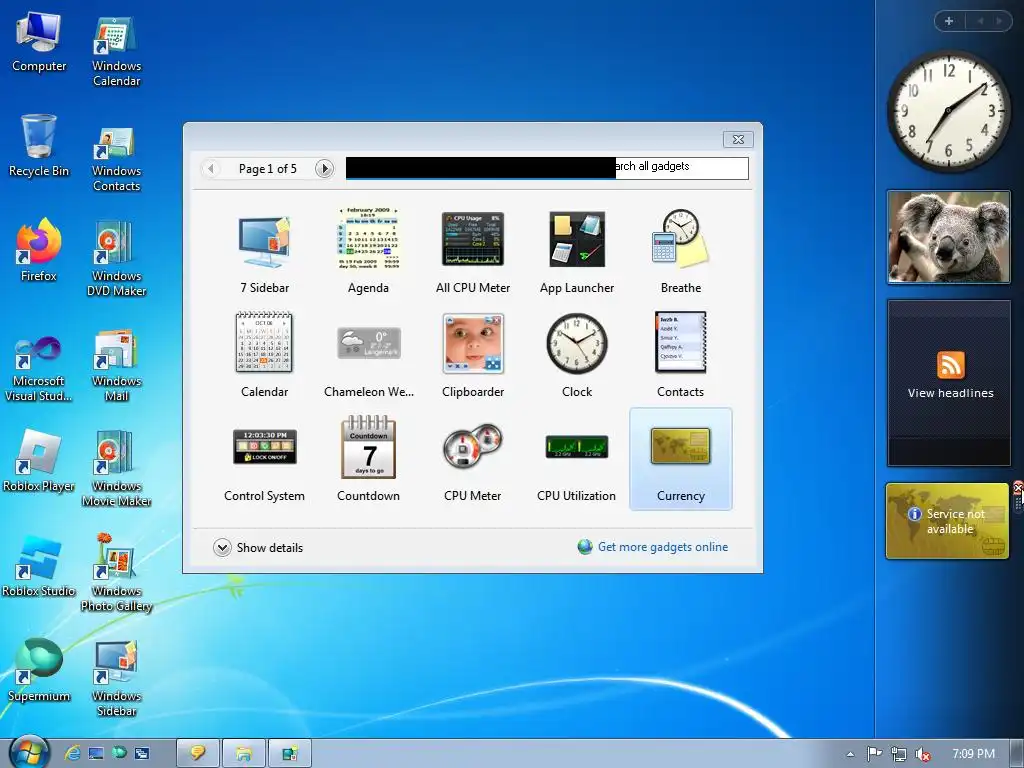
Task: Select the Currency gadget in gallery
Action: click(680, 459)
